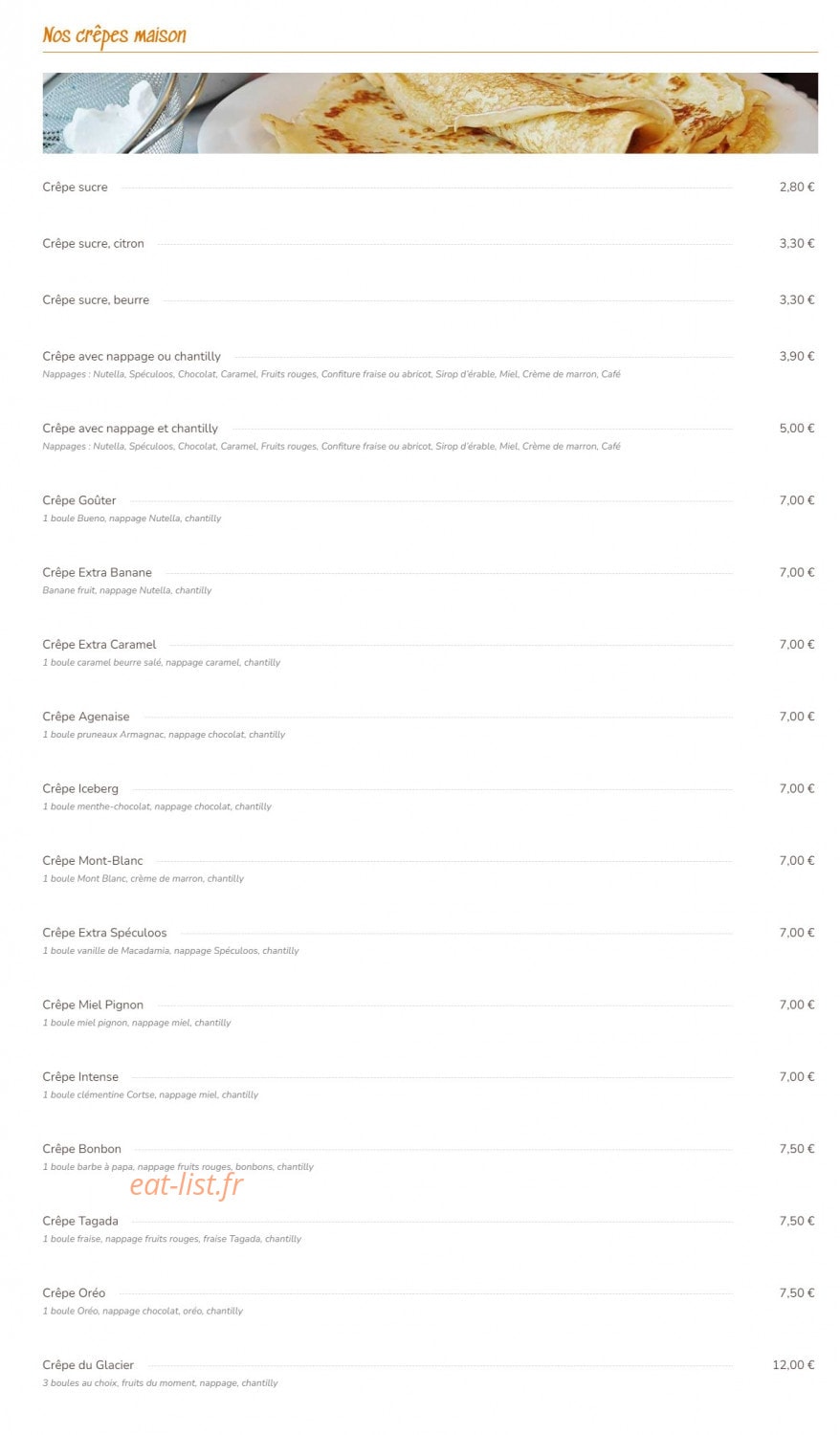Viewport: 840px width, 1435px height.
Task: Click the eat-list.fr watermark
Action: [187, 1185]
